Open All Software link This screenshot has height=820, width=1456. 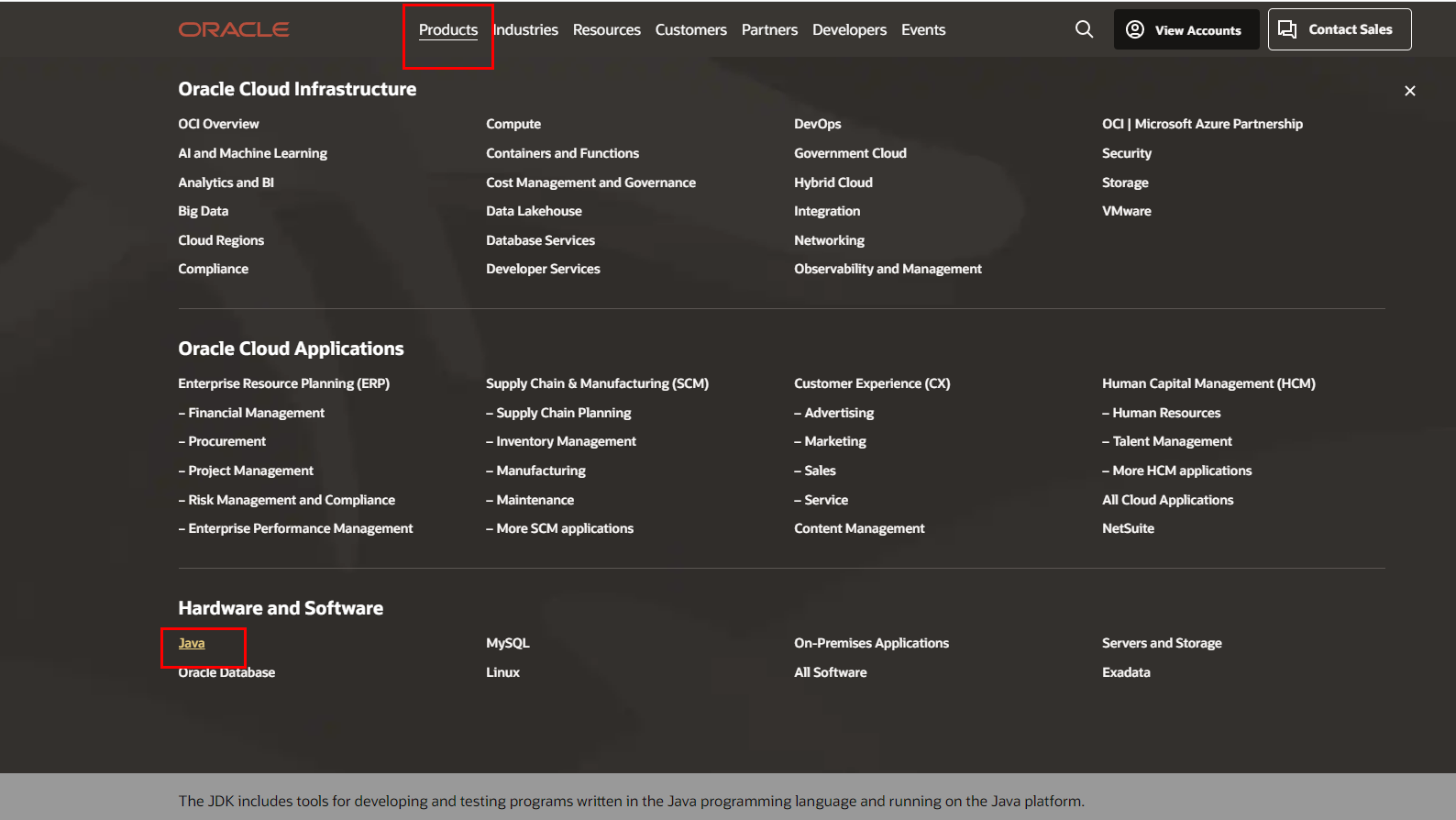click(x=831, y=672)
